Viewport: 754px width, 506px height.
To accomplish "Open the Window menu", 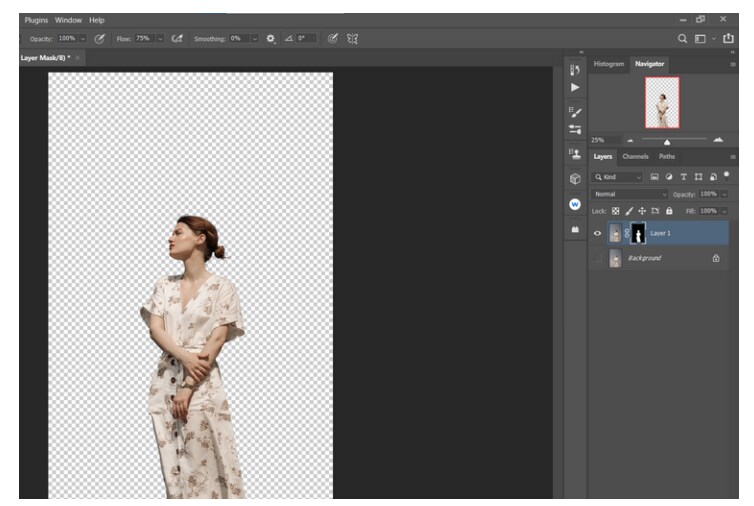I will coord(69,20).
